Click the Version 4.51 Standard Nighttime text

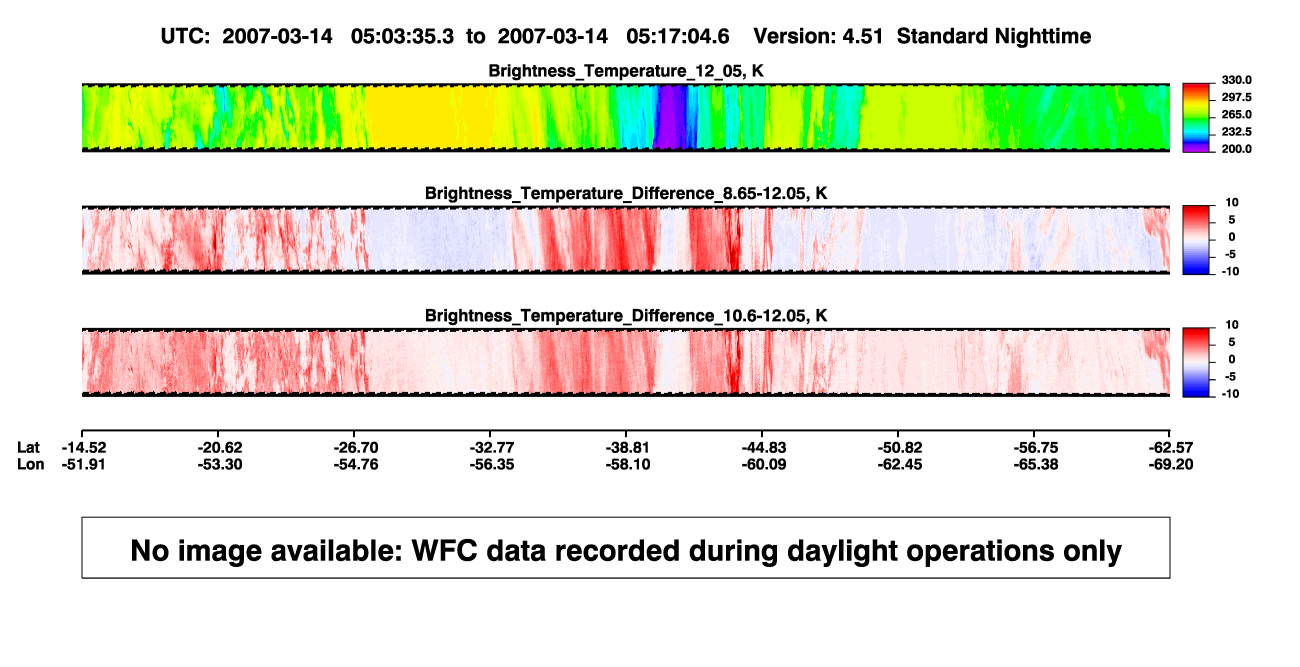[x=922, y=36]
